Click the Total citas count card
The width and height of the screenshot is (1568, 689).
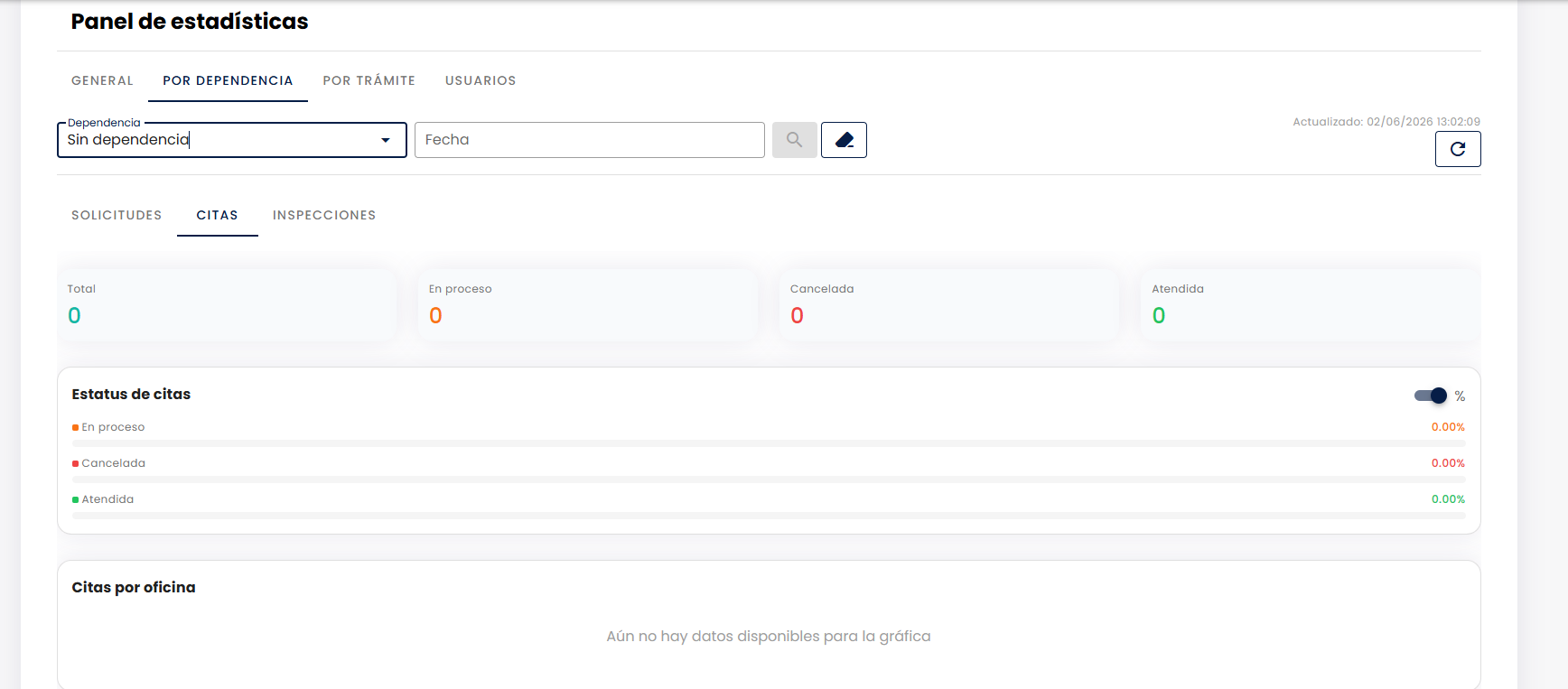coord(227,304)
